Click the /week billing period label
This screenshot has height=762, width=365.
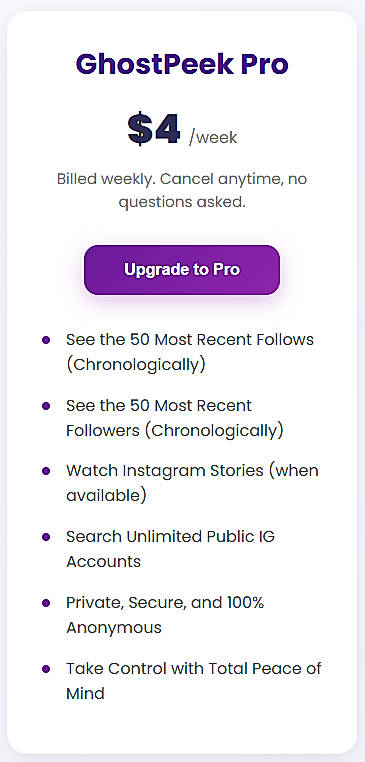pos(213,138)
